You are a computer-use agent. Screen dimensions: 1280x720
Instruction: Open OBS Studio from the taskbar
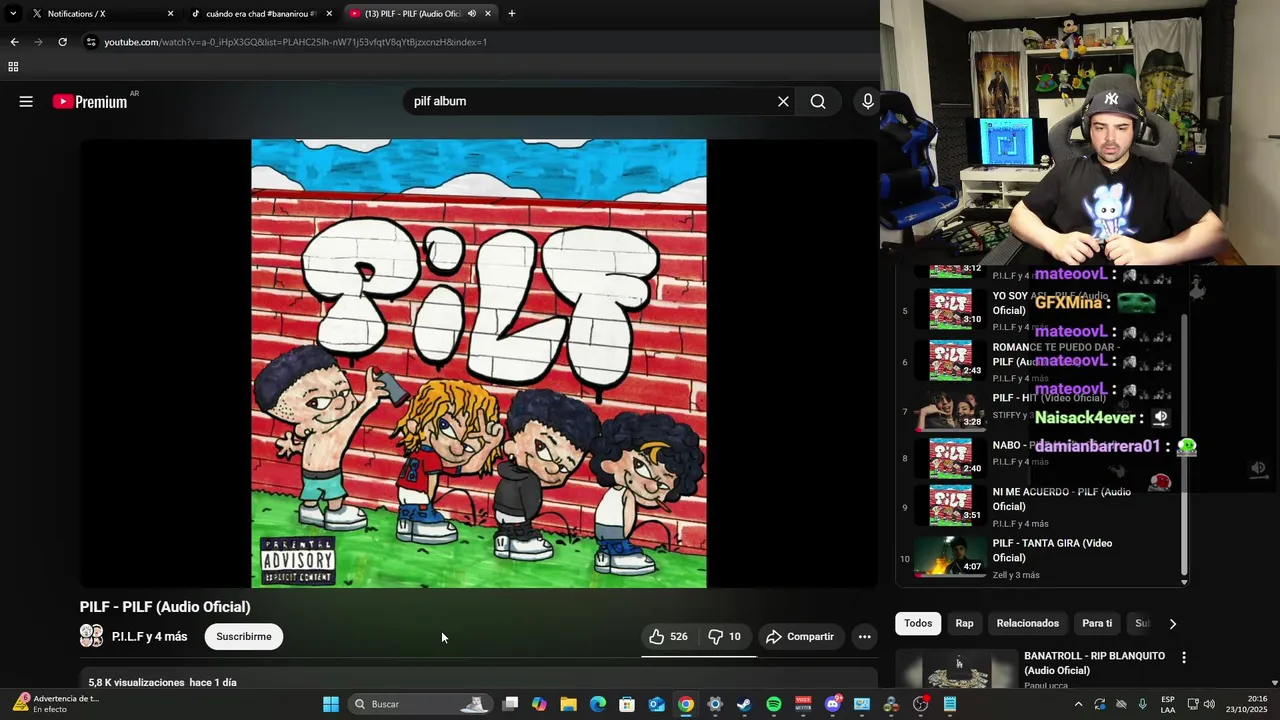pos(921,704)
